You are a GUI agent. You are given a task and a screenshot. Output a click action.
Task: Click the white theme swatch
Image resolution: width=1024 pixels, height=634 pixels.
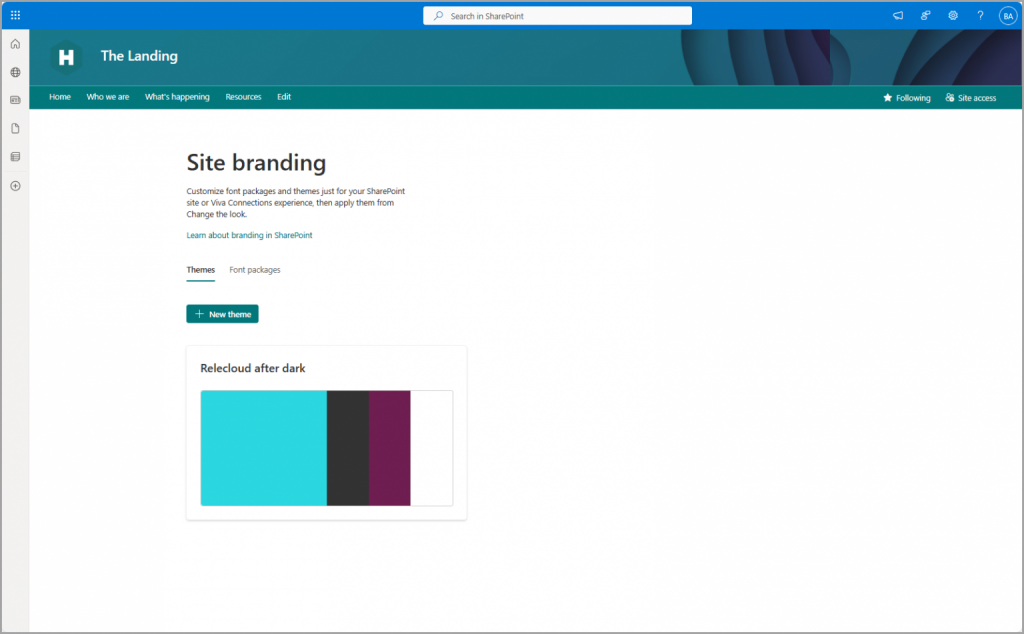point(432,448)
